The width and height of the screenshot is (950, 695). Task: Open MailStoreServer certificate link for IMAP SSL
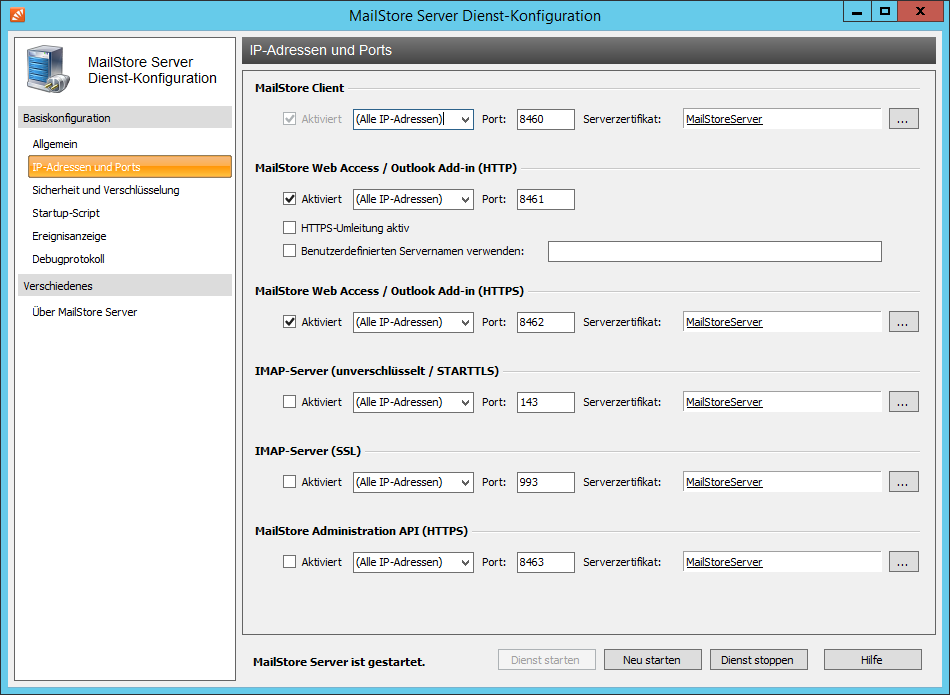click(x=724, y=482)
